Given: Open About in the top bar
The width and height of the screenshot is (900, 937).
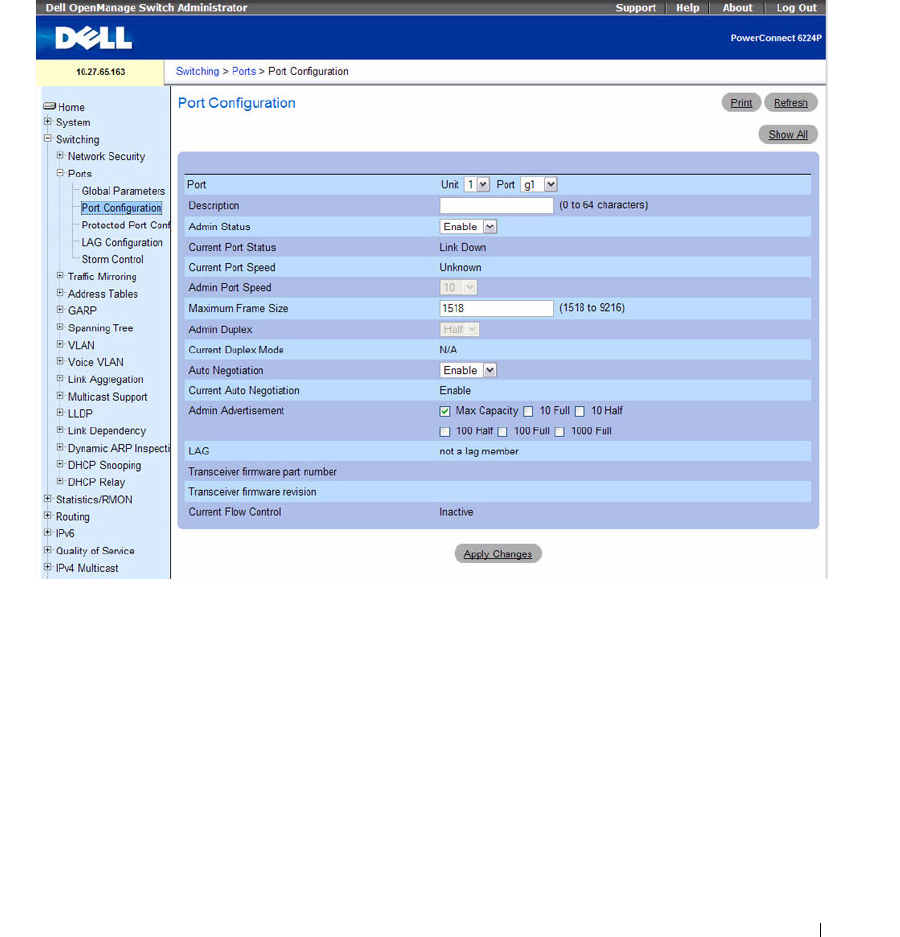Looking at the screenshot, I should (737, 8).
